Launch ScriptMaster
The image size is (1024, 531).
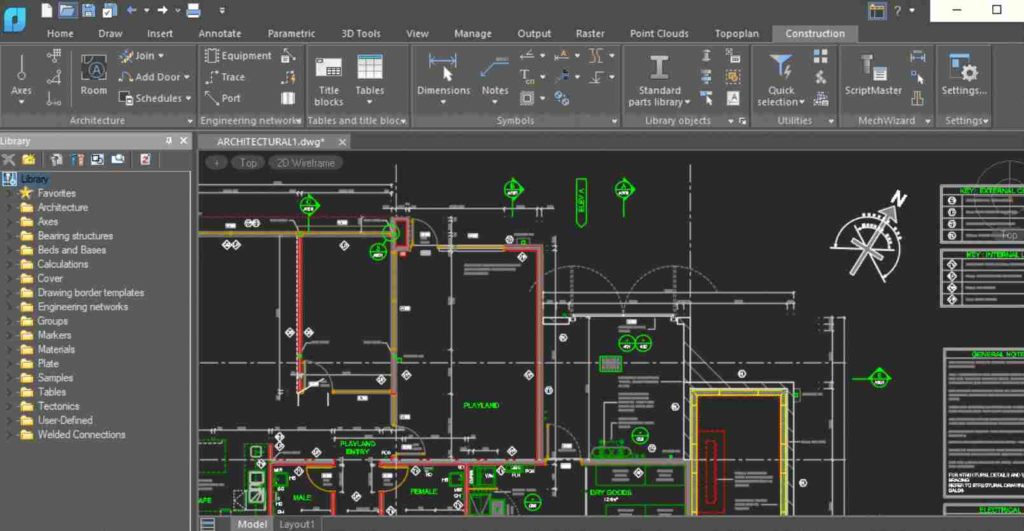(873, 75)
